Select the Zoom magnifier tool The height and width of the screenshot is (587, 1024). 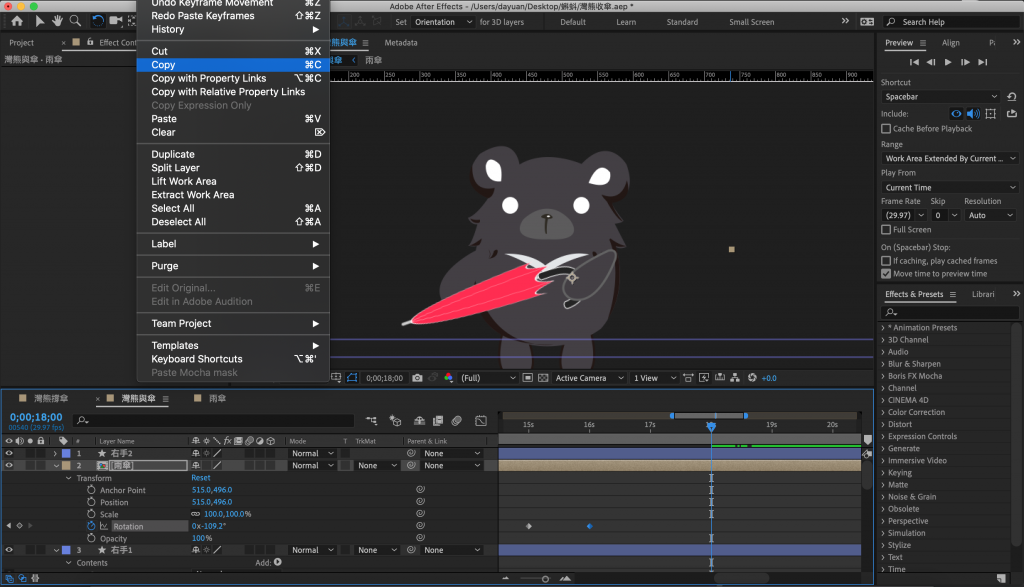click(76, 21)
